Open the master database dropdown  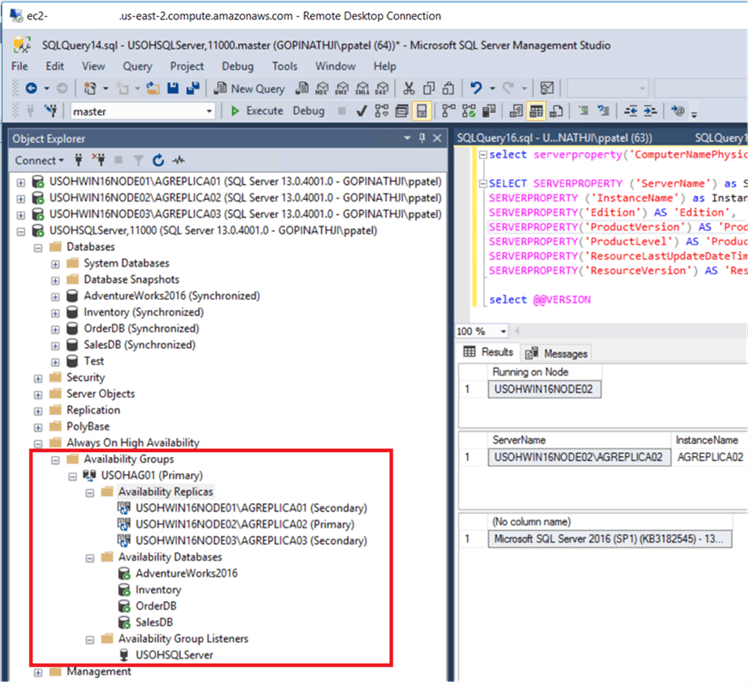208,111
